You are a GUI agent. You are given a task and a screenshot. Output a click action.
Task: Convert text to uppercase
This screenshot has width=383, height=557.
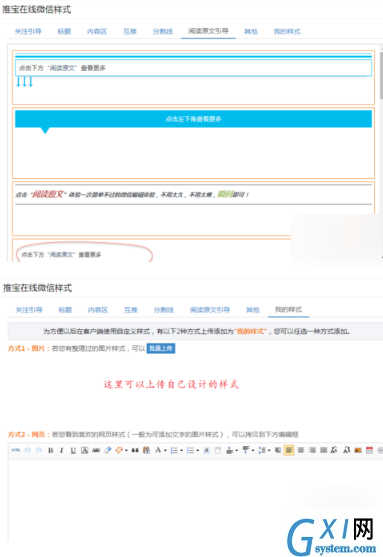tap(334, 450)
